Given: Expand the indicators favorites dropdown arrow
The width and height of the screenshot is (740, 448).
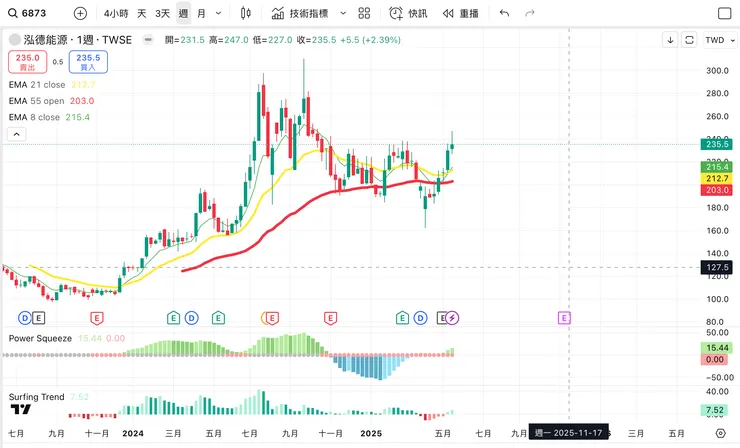Looking at the screenshot, I should (x=343, y=13).
